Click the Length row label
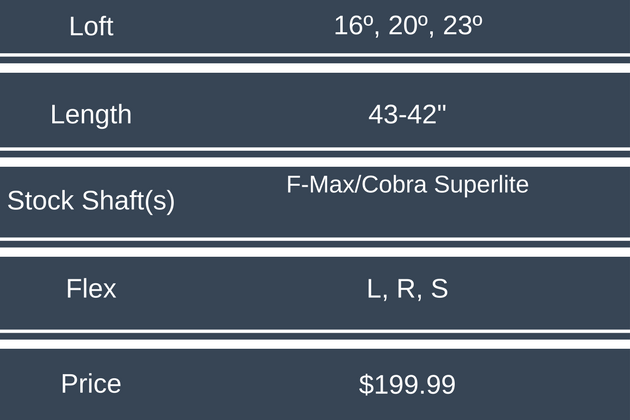The image size is (630, 420). (91, 114)
